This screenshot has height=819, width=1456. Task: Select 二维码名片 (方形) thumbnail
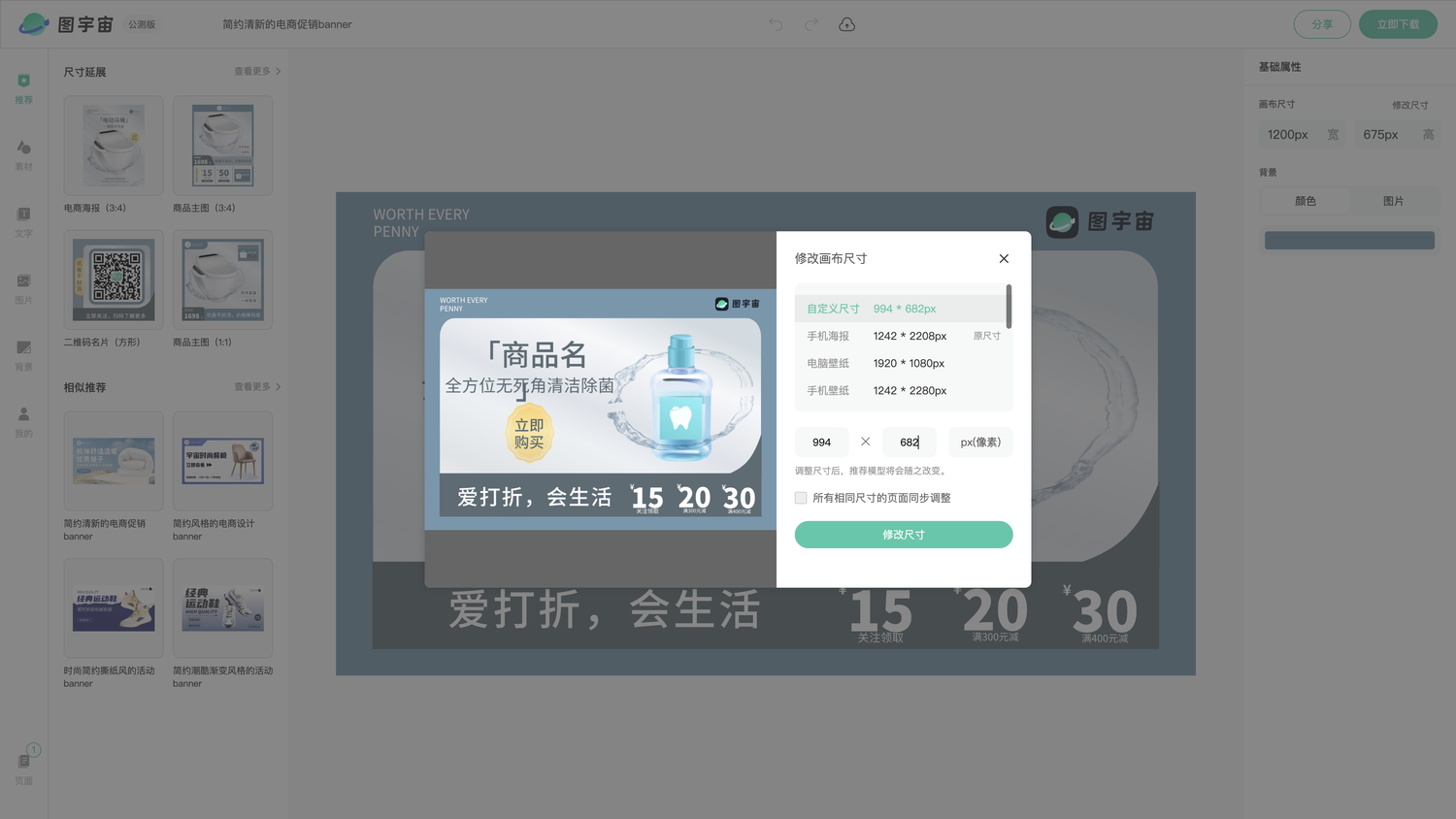point(114,279)
